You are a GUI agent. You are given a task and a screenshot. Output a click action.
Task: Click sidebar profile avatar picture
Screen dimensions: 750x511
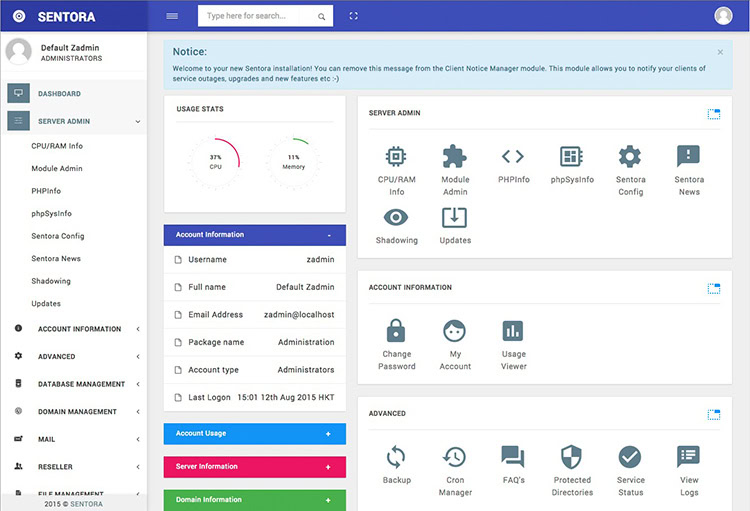point(19,51)
